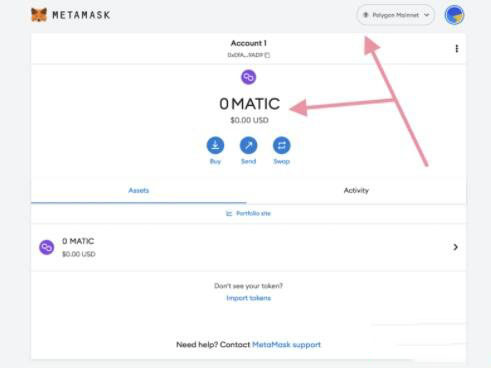Screen dimensions: 491x368
Task: Click the MetaMask fox logo
Action: [39, 15]
